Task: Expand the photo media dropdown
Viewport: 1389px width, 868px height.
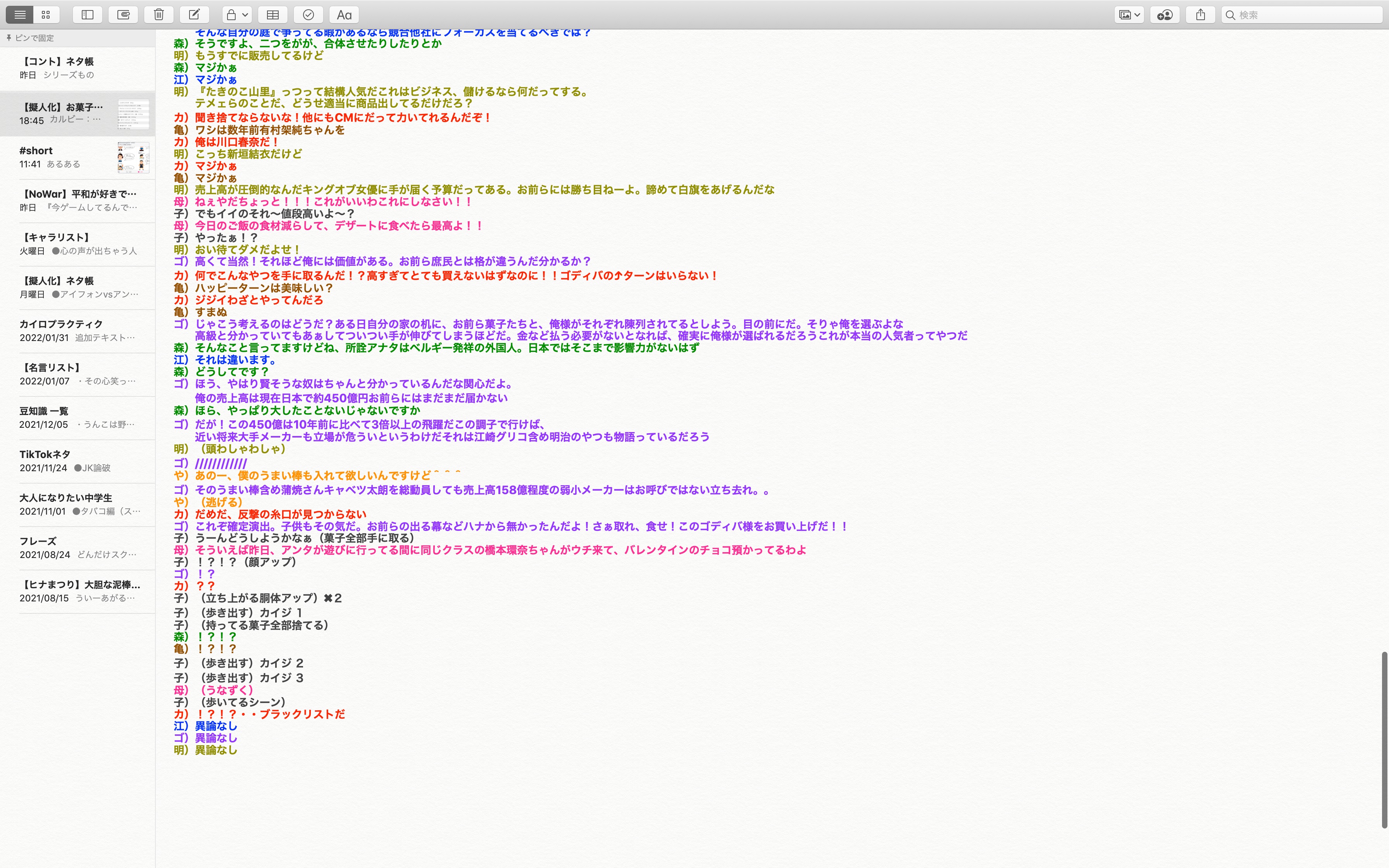Action: (x=1129, y=15)
